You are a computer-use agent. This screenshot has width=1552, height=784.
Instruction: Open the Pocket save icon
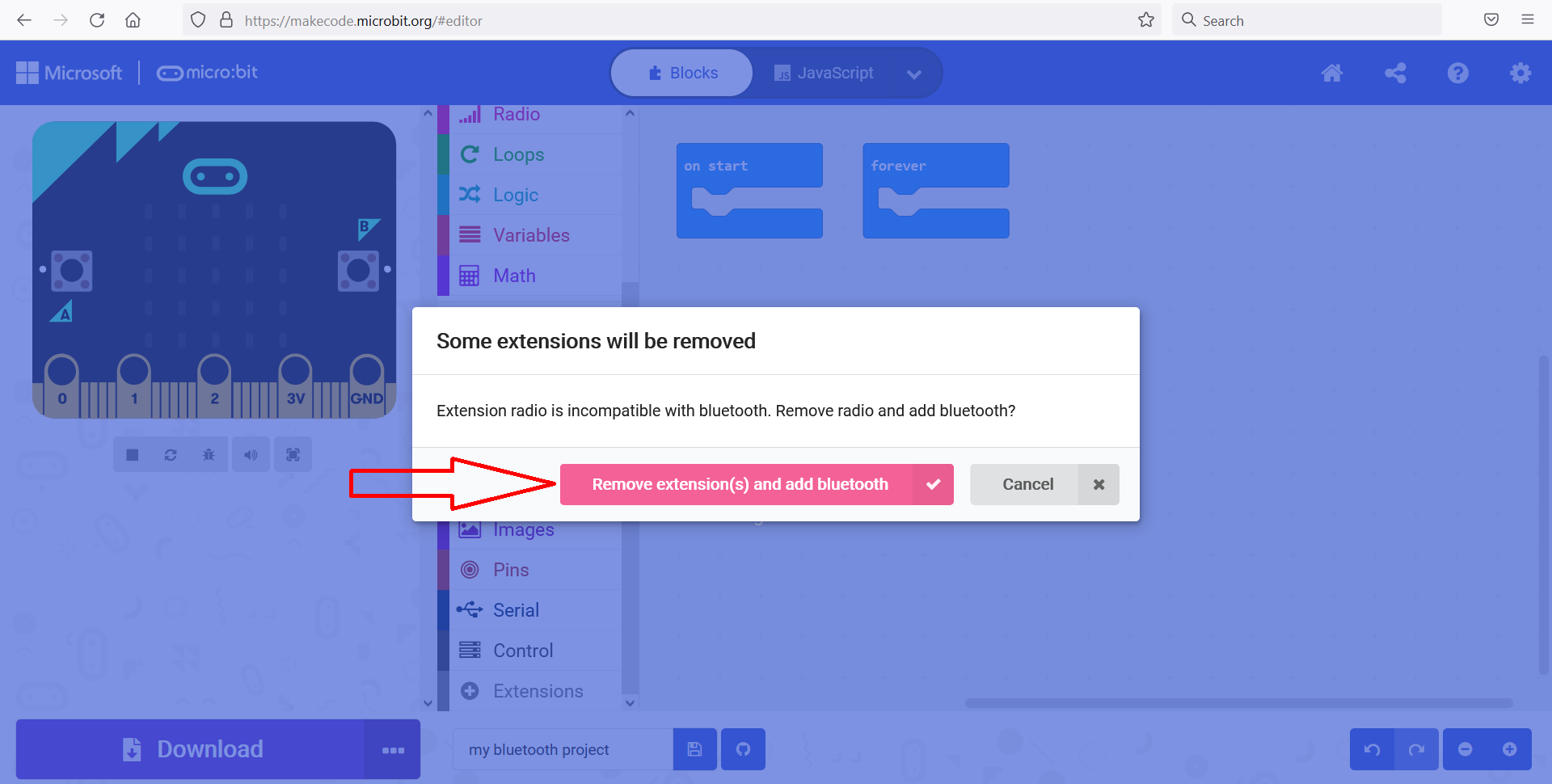(x=1491, y=20)
